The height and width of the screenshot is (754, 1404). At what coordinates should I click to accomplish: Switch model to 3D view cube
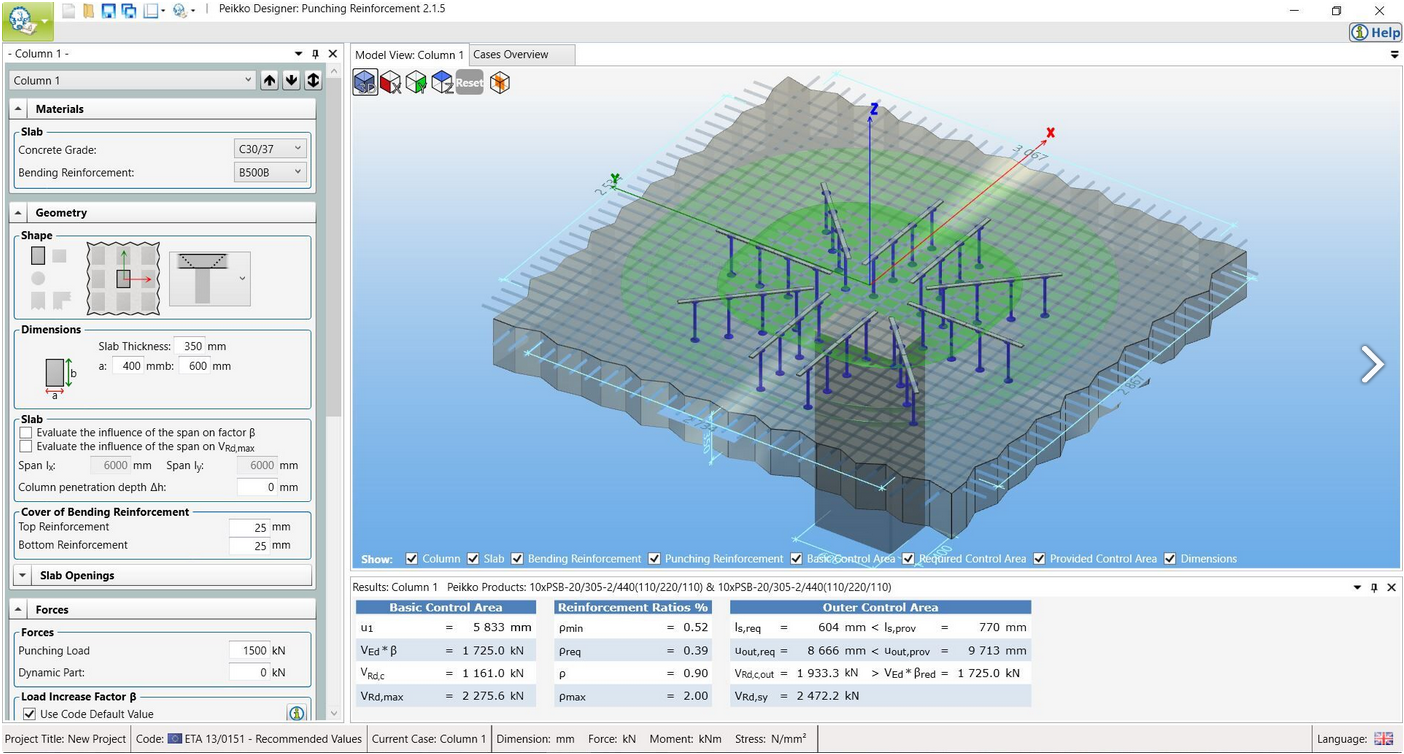click(365, 82)
